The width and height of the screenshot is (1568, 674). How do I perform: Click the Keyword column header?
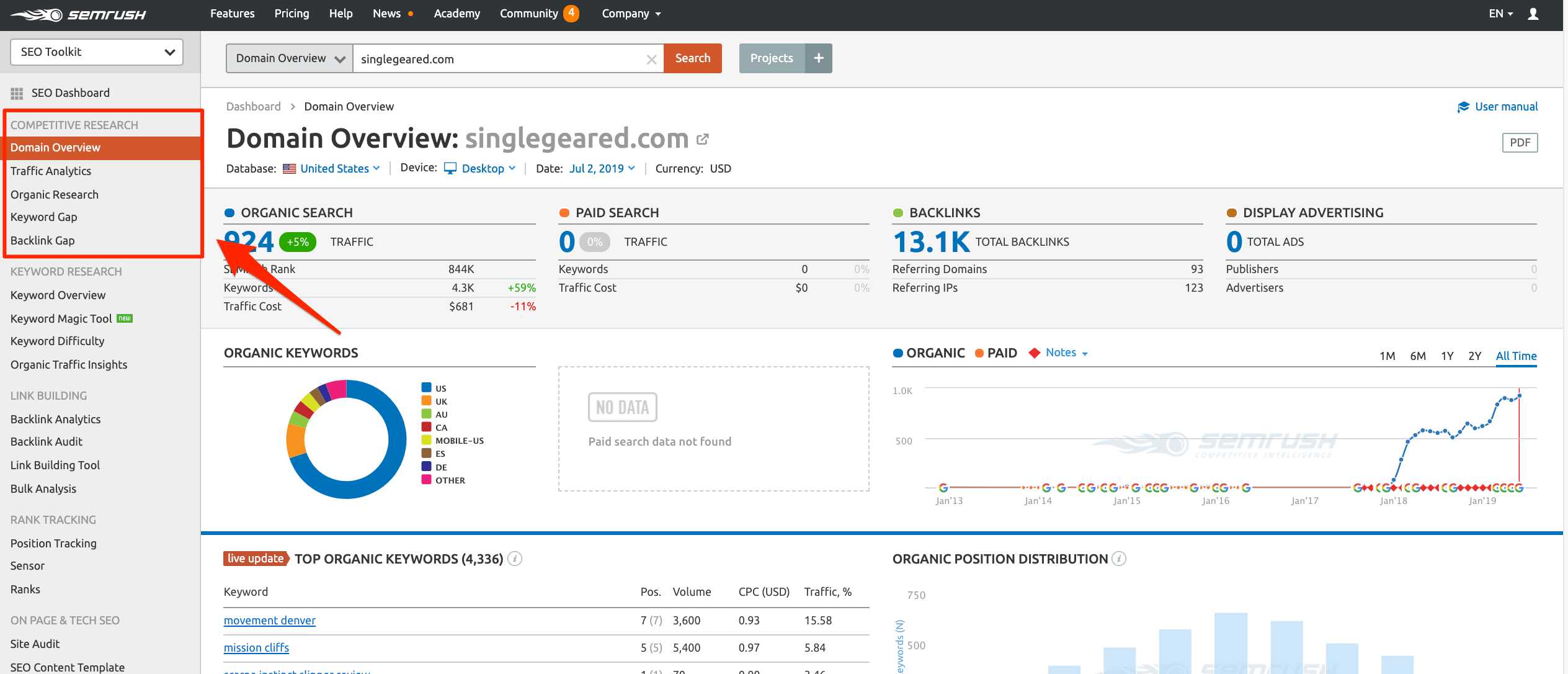tap(246, 592)
